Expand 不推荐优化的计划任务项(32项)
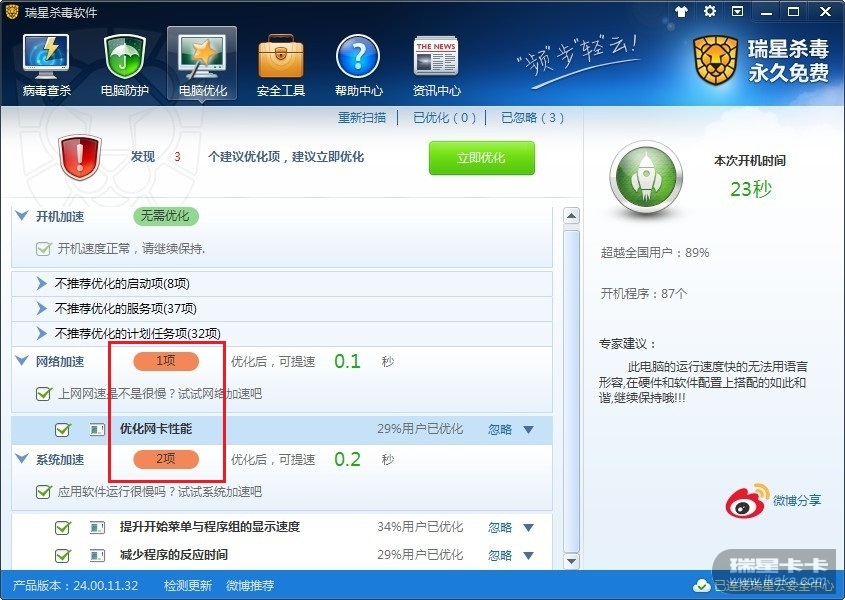Screen dimensions: 845x600 (41, 334)
